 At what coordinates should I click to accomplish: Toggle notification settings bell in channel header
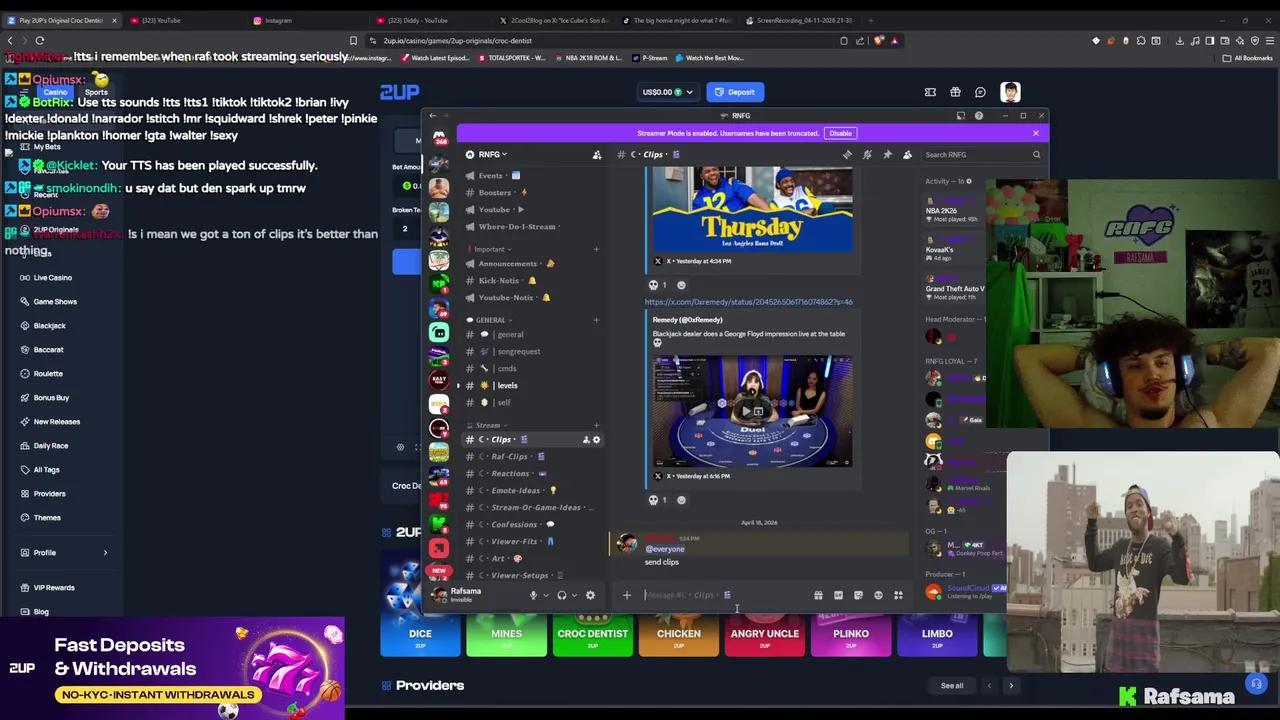867,154
